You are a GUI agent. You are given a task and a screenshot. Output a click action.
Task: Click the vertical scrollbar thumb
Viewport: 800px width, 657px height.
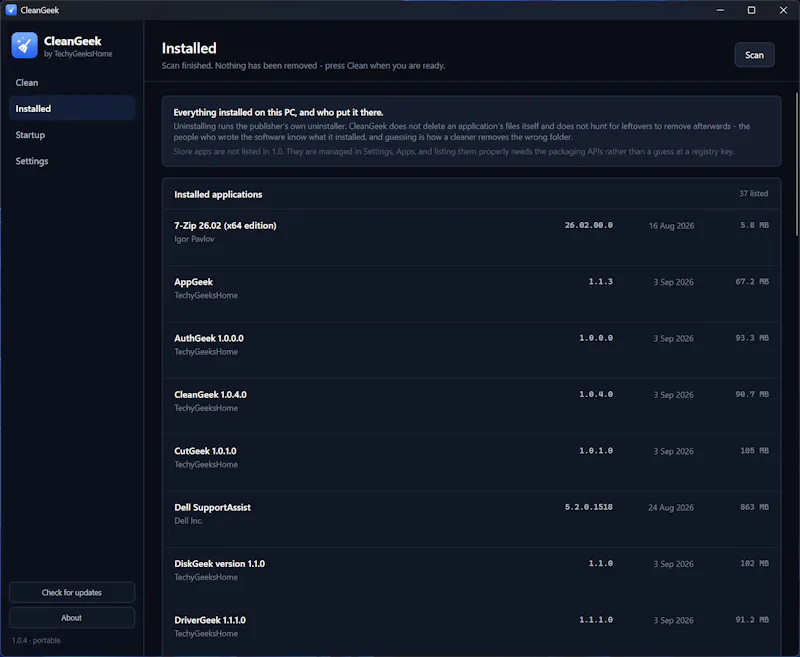tap(797, 163)
